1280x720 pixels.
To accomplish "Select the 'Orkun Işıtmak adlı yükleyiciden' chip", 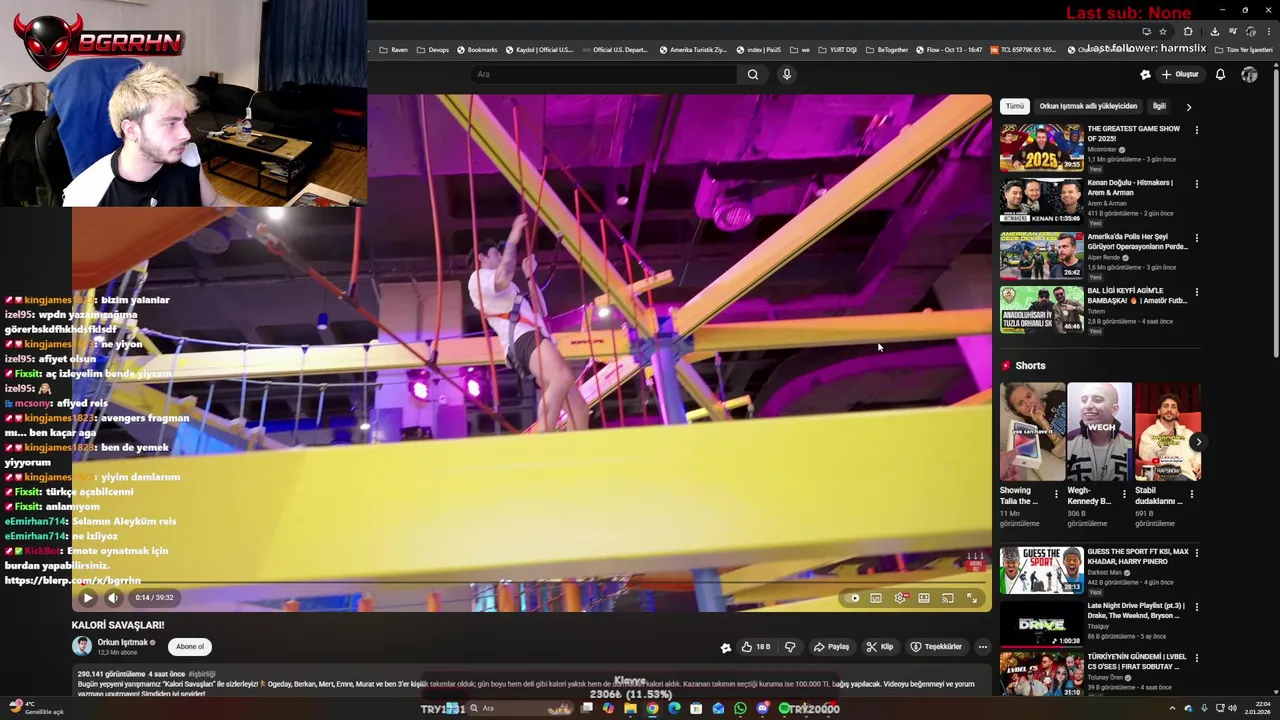I will (1088, 106).
